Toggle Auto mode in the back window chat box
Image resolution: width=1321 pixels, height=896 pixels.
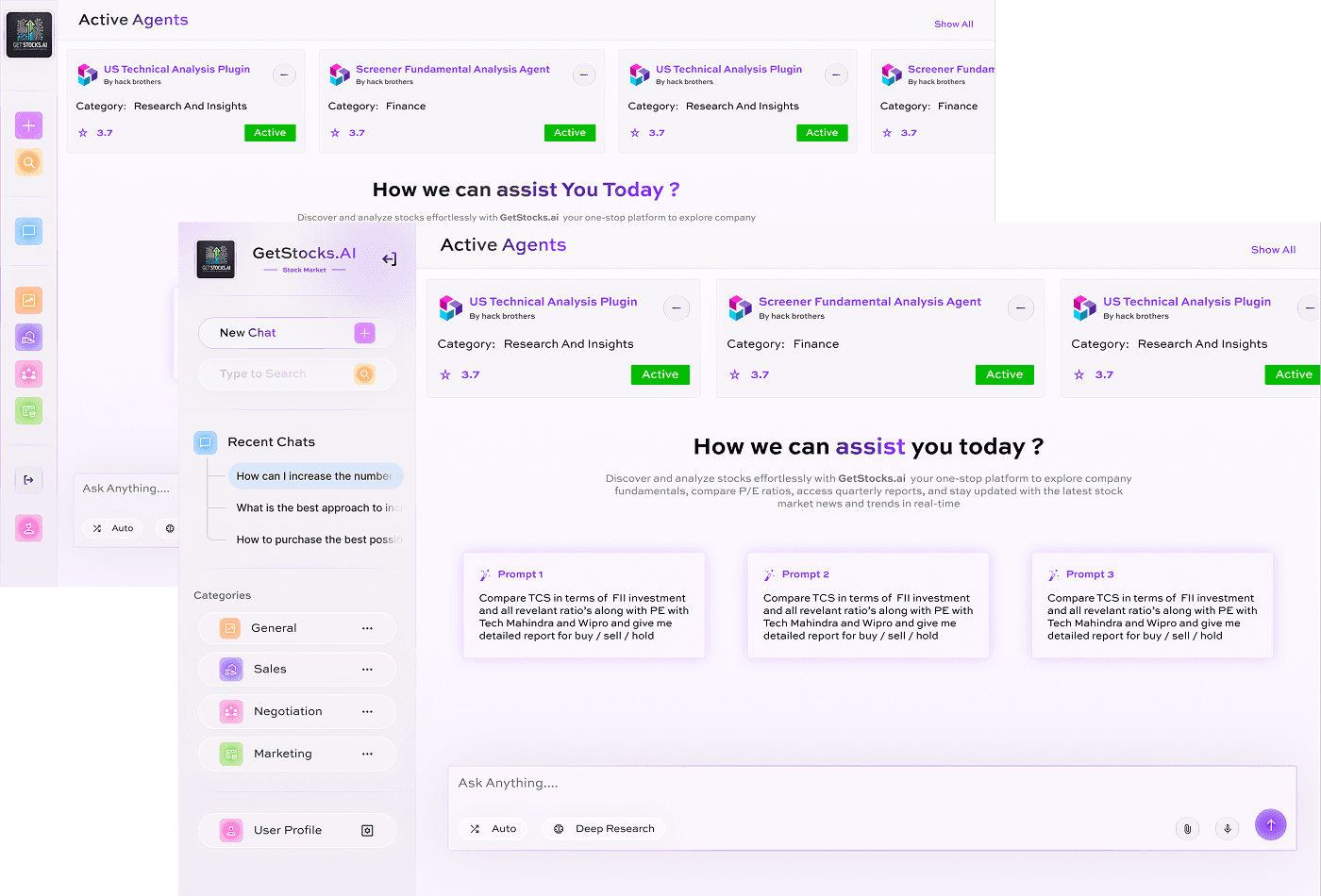coord(113,528)
